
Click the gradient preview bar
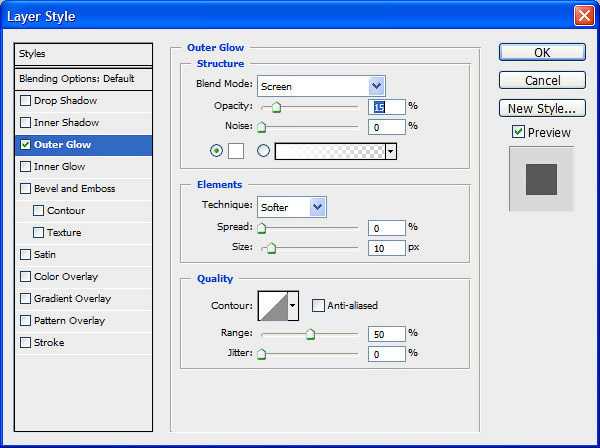[x=330, y=151]
